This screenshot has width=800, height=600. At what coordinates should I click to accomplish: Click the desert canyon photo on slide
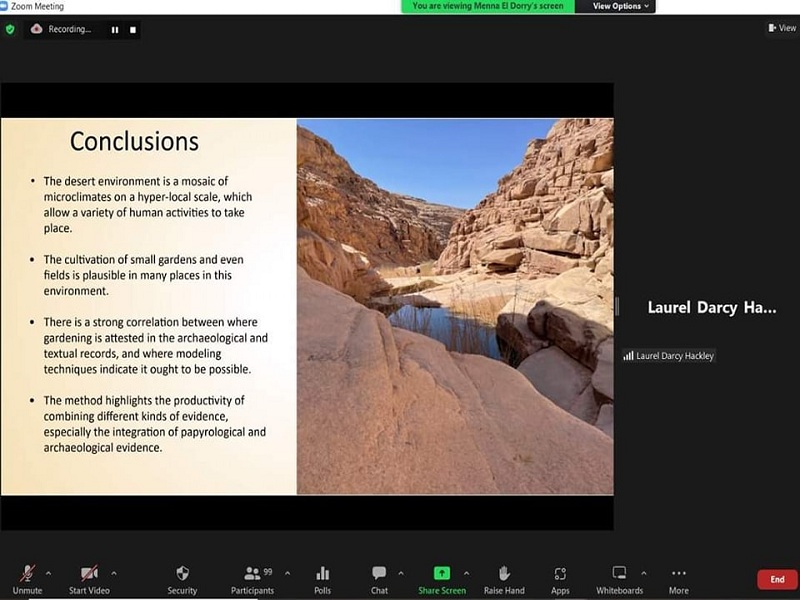[x=455, y=307]
